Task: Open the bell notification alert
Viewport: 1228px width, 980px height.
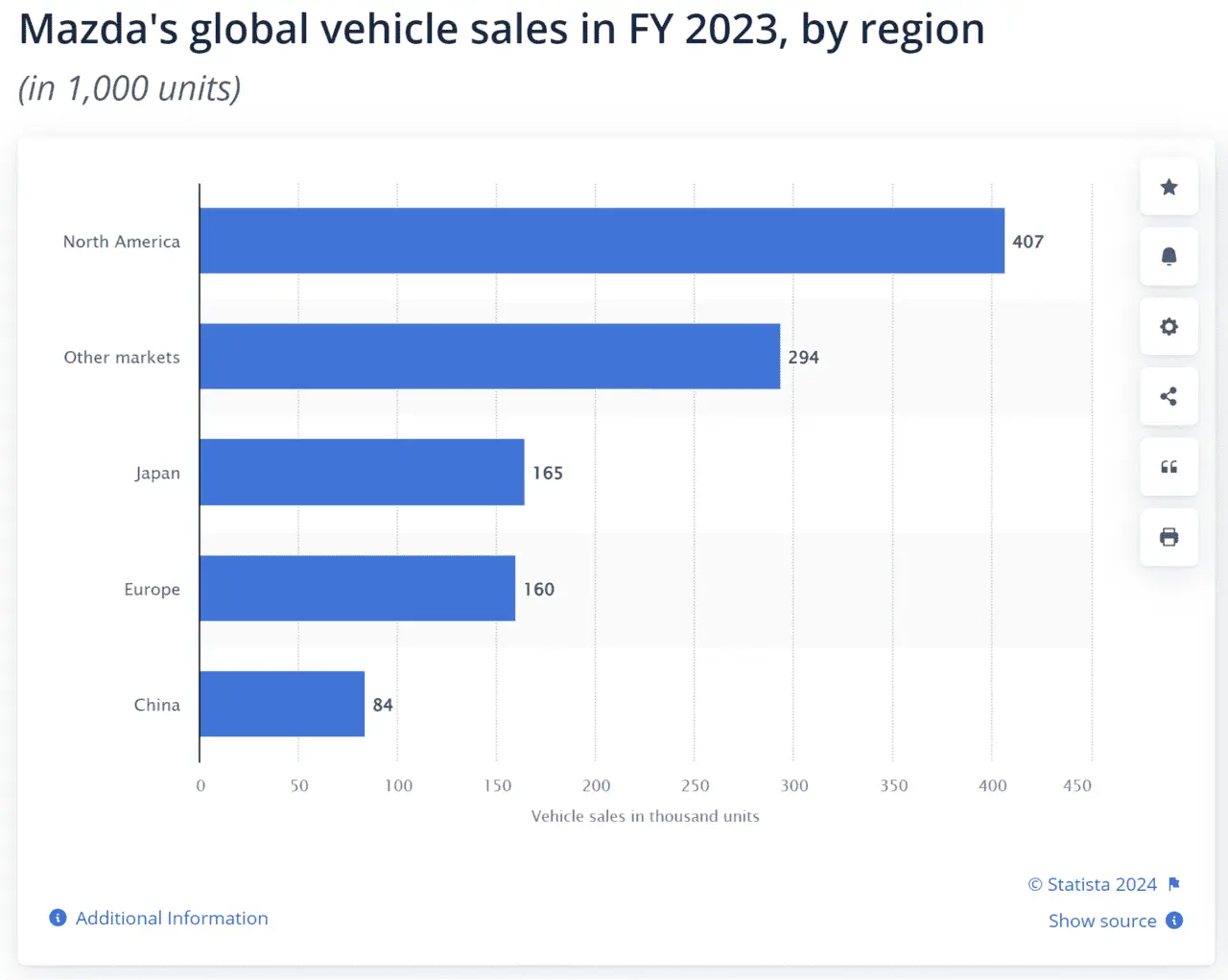Action: point(1169,256)
